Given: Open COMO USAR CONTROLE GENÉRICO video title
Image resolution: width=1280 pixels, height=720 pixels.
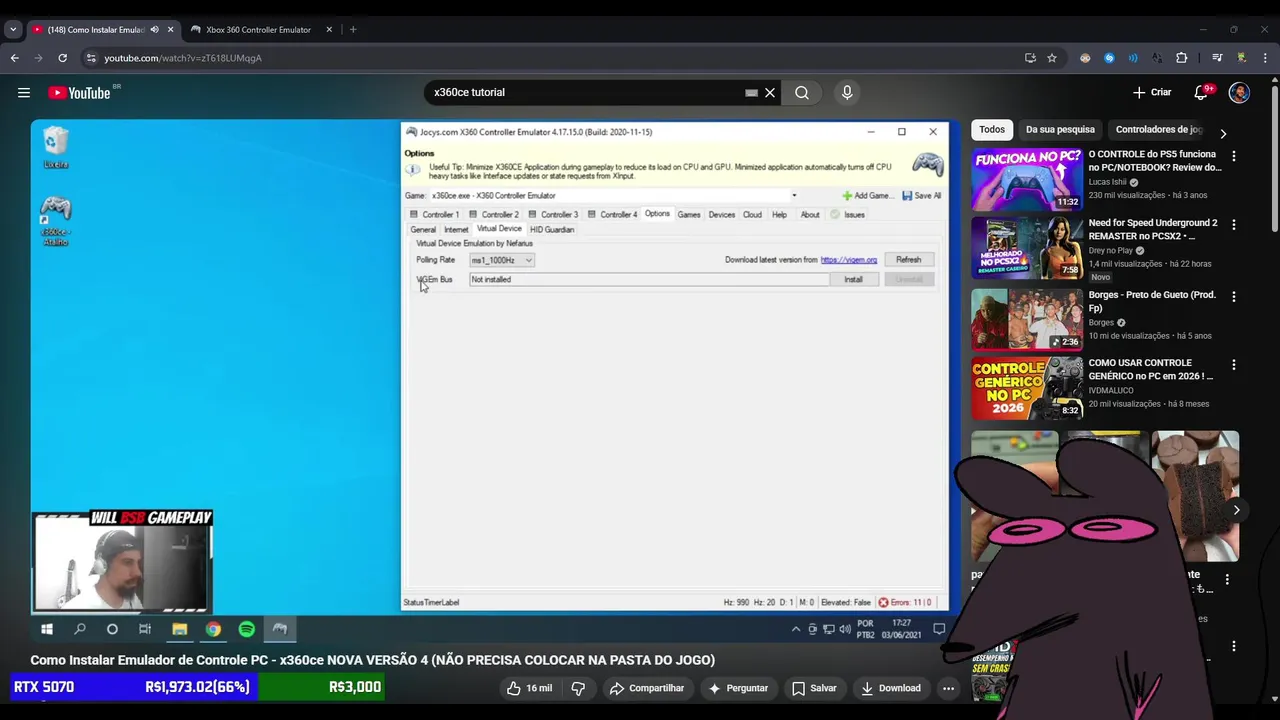Looking at the screenshot, I should 1151,369.
